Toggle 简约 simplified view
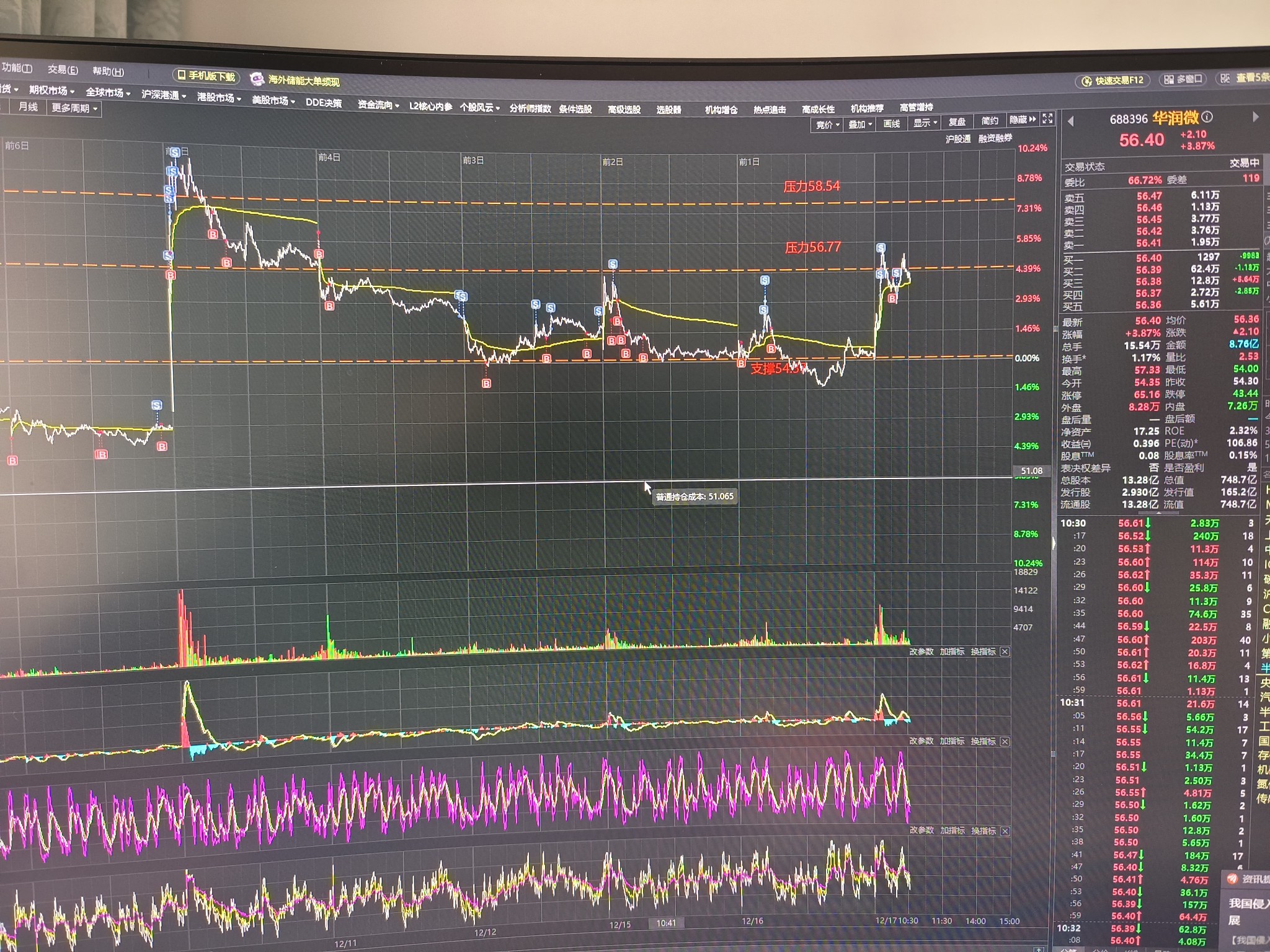 990,121
